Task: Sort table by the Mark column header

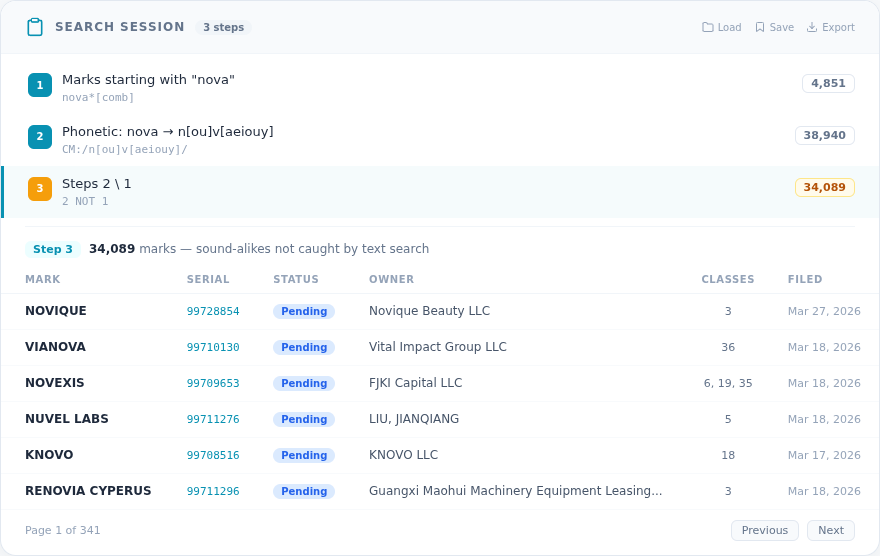Action: click(43, 280)
